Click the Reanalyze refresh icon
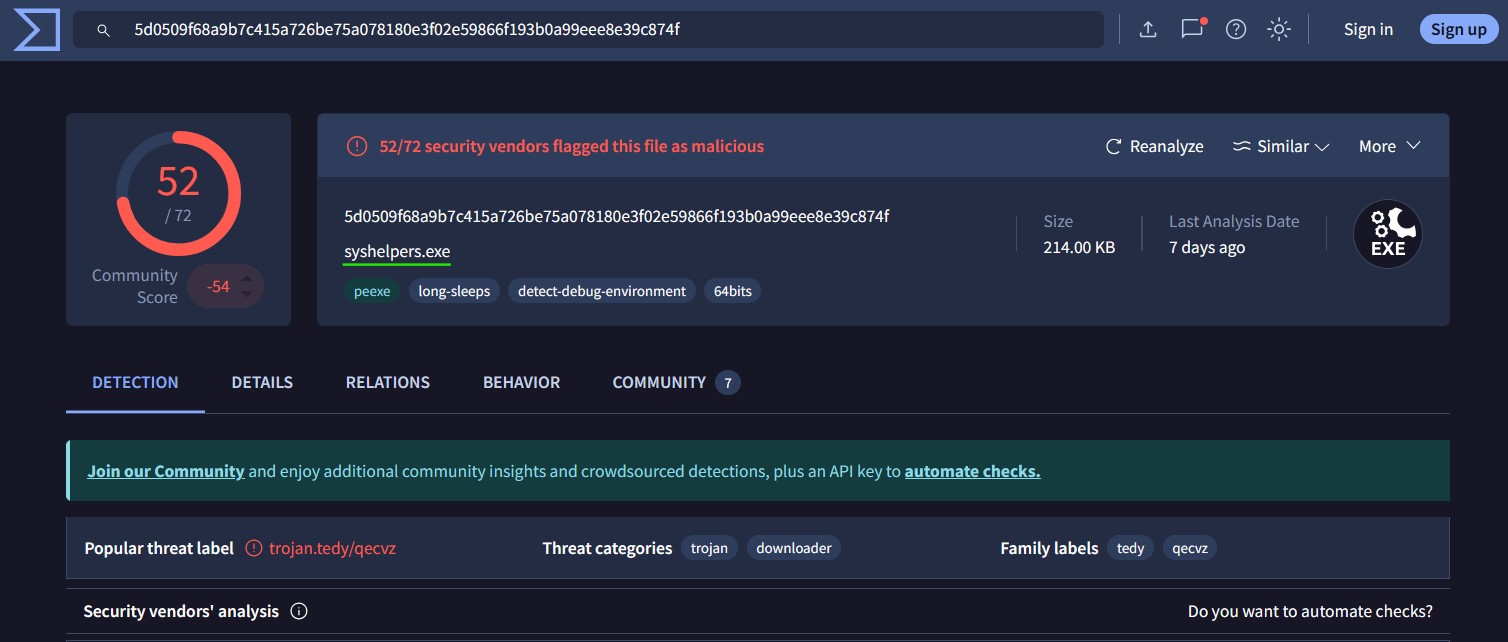 pos(1113,147)
